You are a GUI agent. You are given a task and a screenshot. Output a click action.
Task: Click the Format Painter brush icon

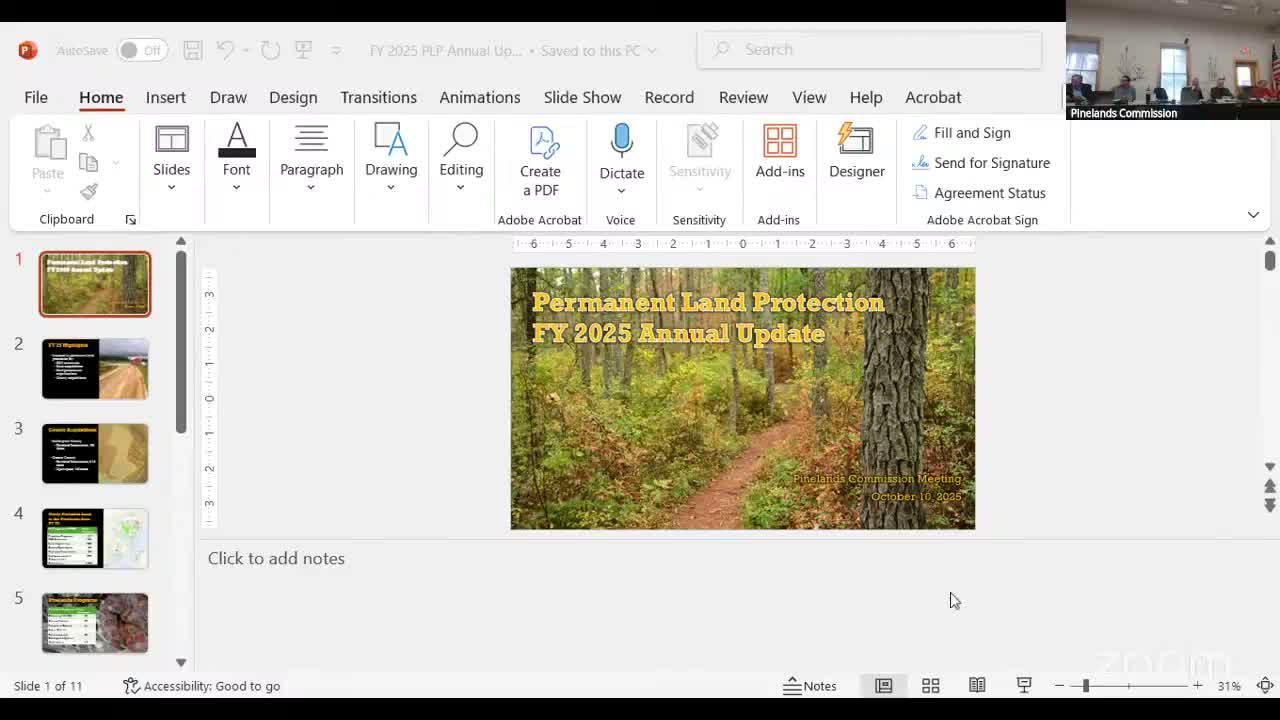(x=89, y=191)
